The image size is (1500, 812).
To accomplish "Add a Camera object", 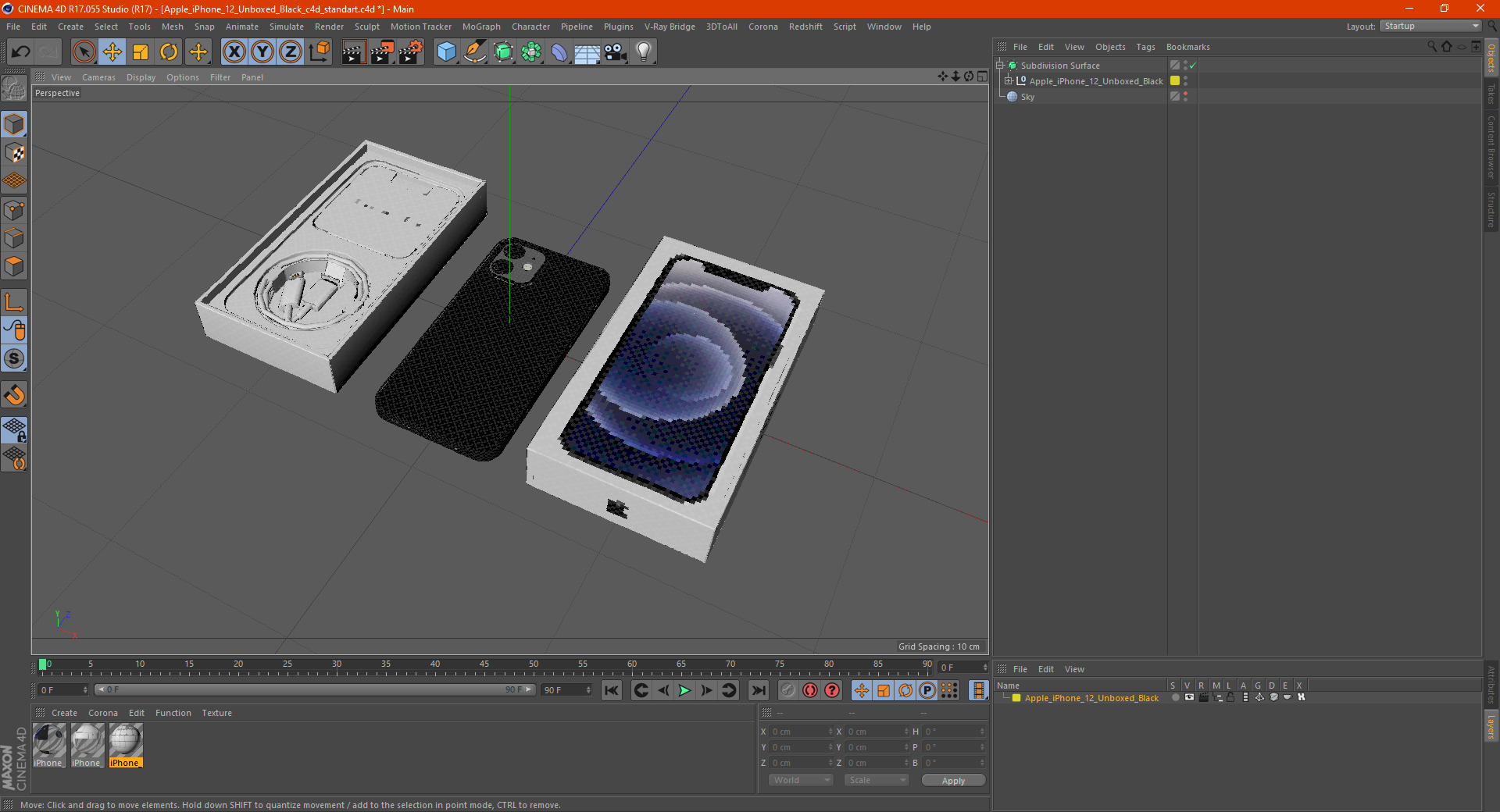I will point(616,52).
